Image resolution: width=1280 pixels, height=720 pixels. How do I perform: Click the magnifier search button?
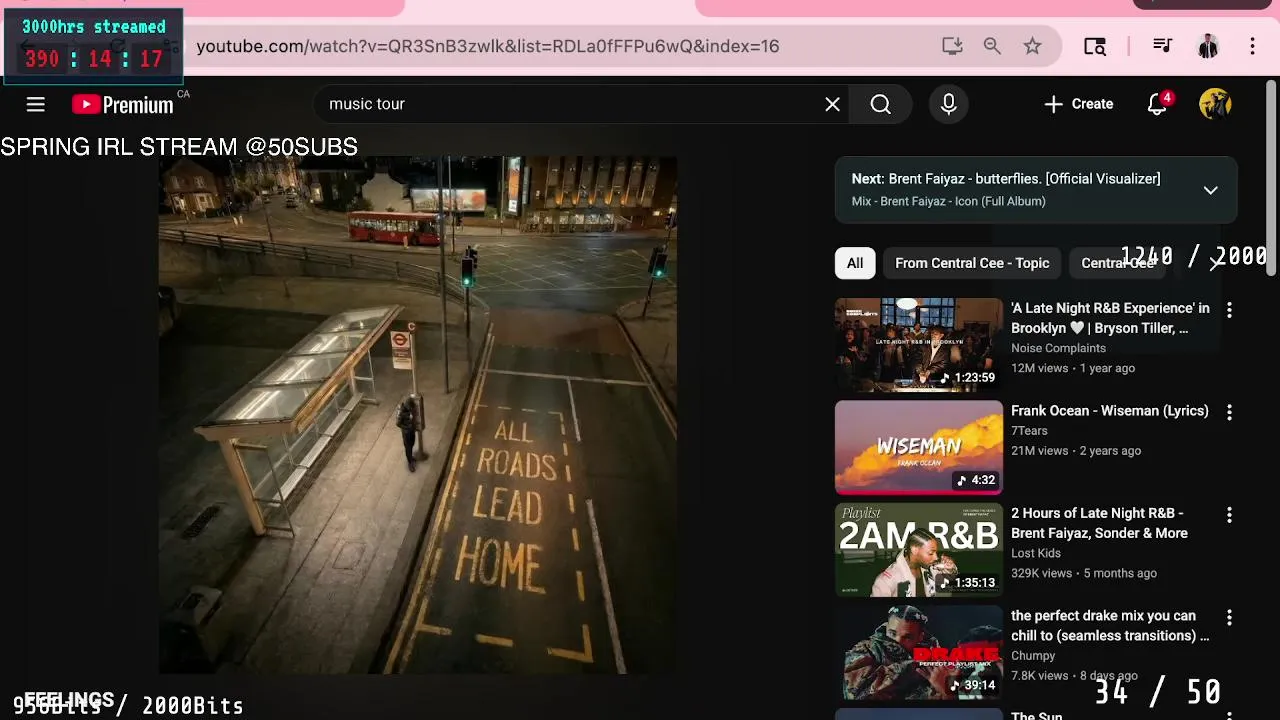click(880, 104)
